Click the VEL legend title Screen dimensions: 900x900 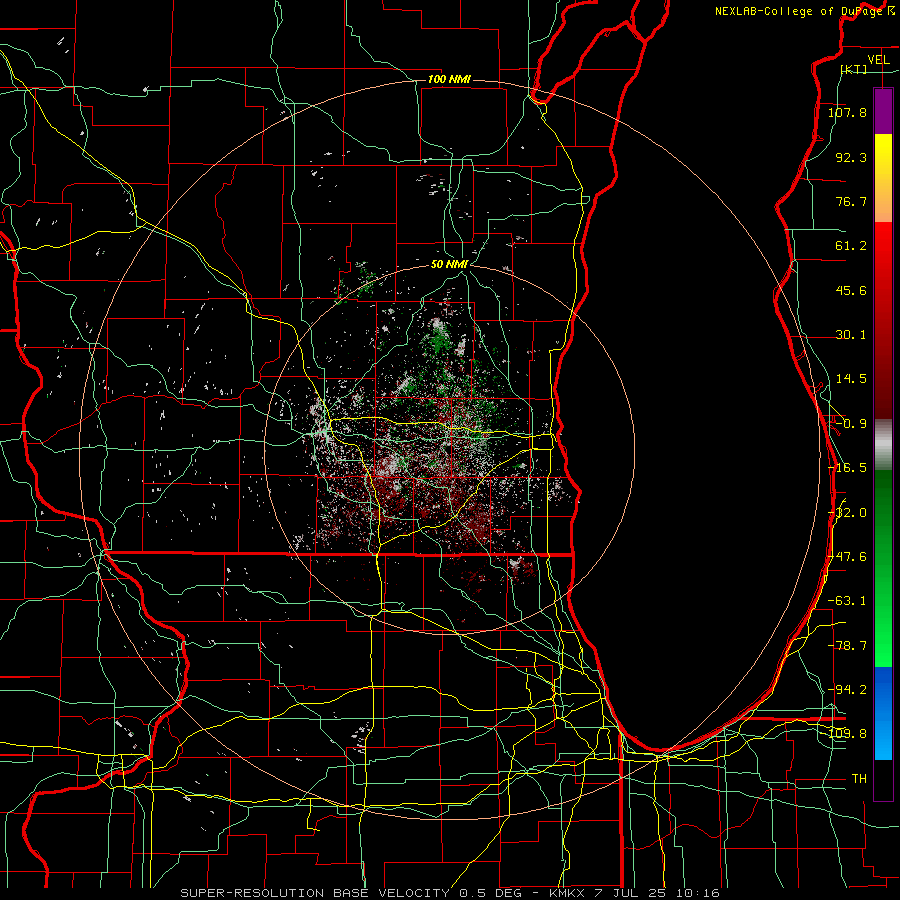click(x=878, y=60)
